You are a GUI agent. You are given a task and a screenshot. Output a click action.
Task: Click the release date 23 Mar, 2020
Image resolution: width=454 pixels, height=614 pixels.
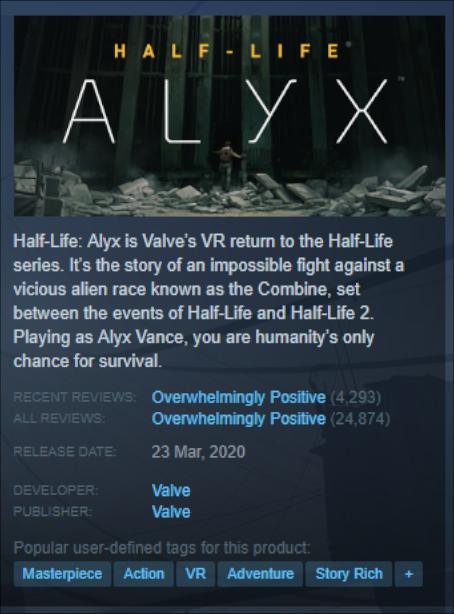[198, 451]
